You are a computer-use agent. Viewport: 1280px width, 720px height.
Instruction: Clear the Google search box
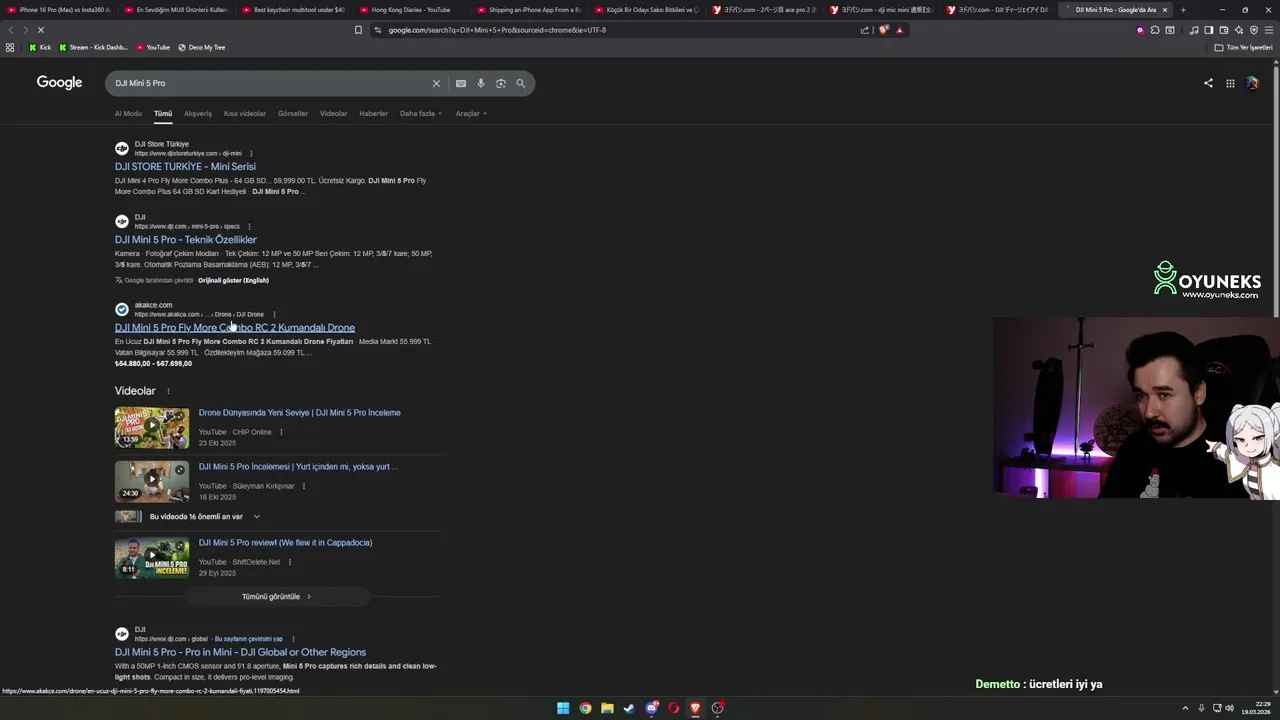click(x=436, y=83)
